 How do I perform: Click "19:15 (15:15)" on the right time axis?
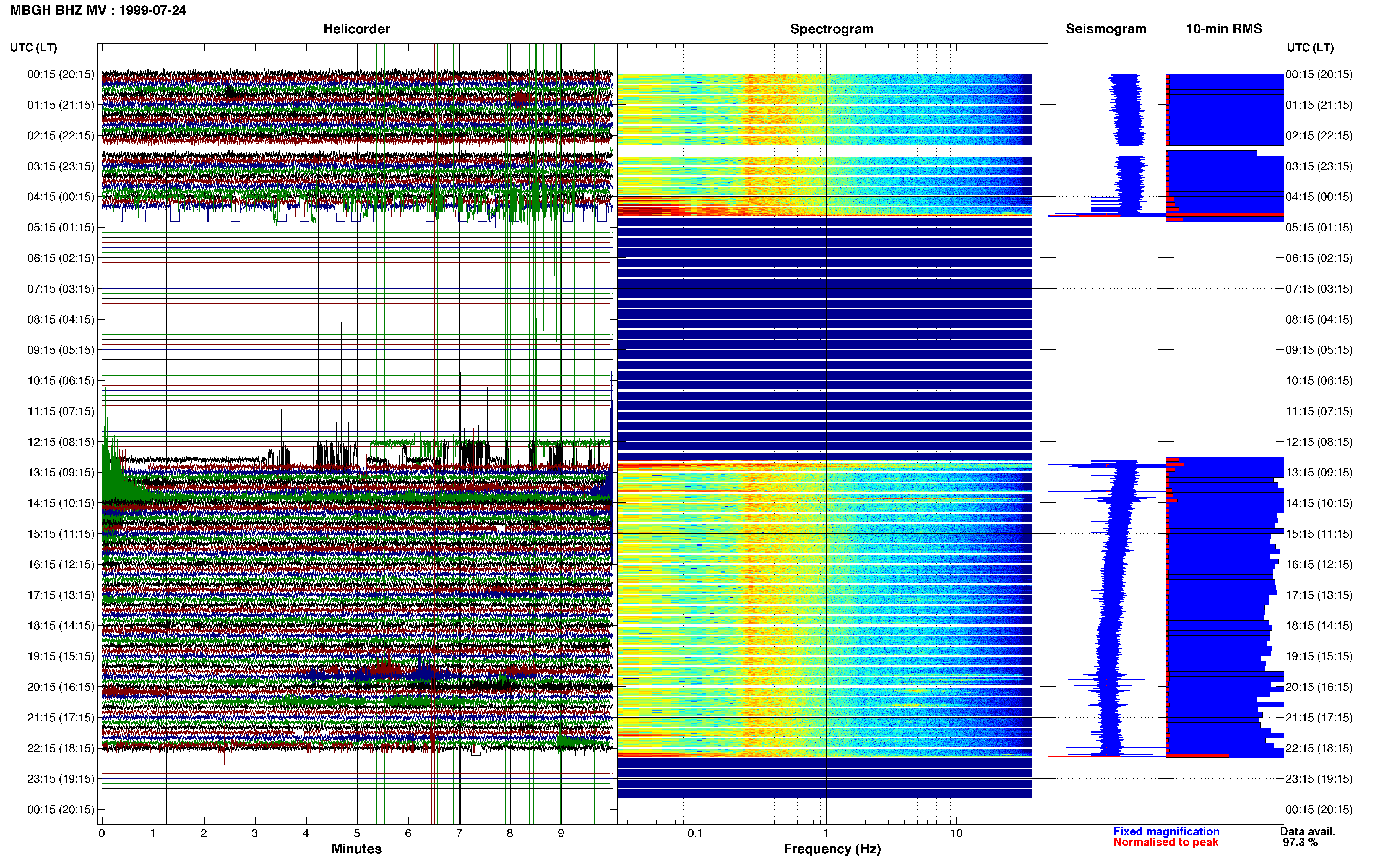[x=1319, y=656]
